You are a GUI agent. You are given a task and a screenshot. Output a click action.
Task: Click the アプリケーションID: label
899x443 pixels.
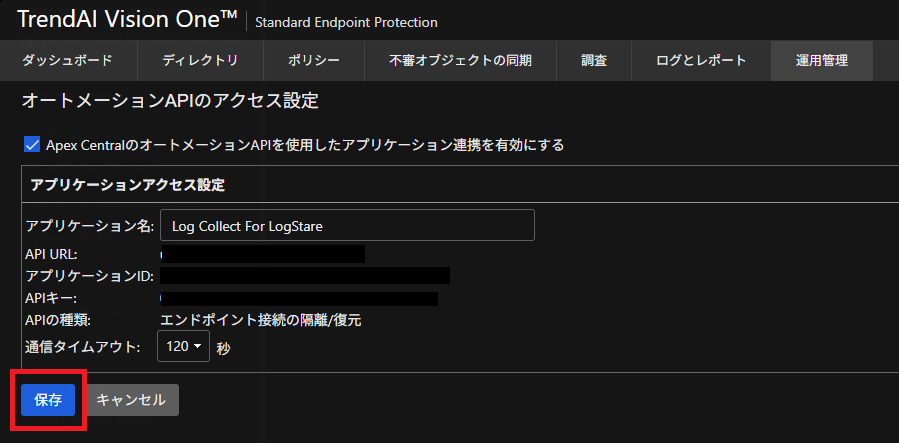click(89, 276)
